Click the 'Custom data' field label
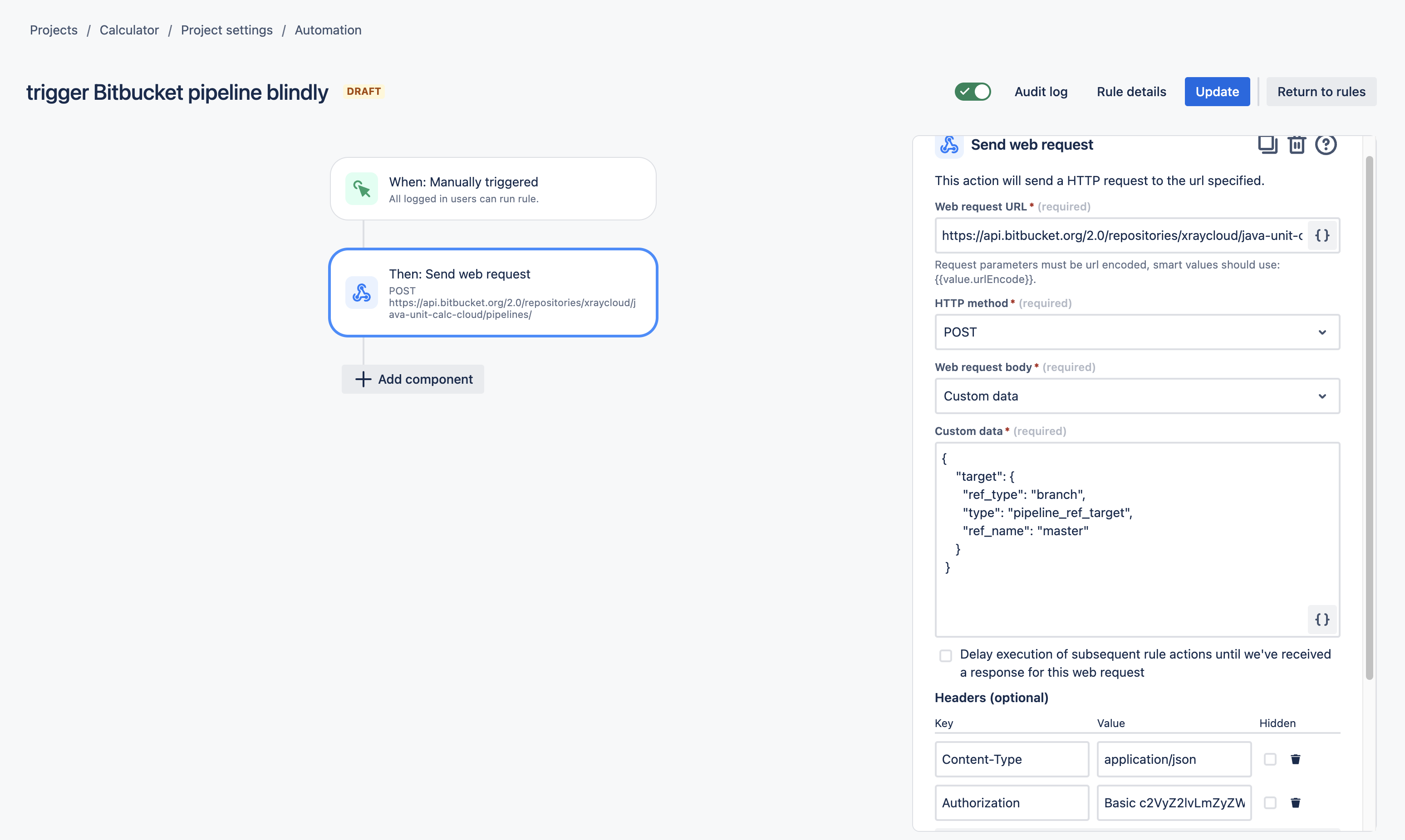Screen dimensions: 1405x840 (968, 431)
